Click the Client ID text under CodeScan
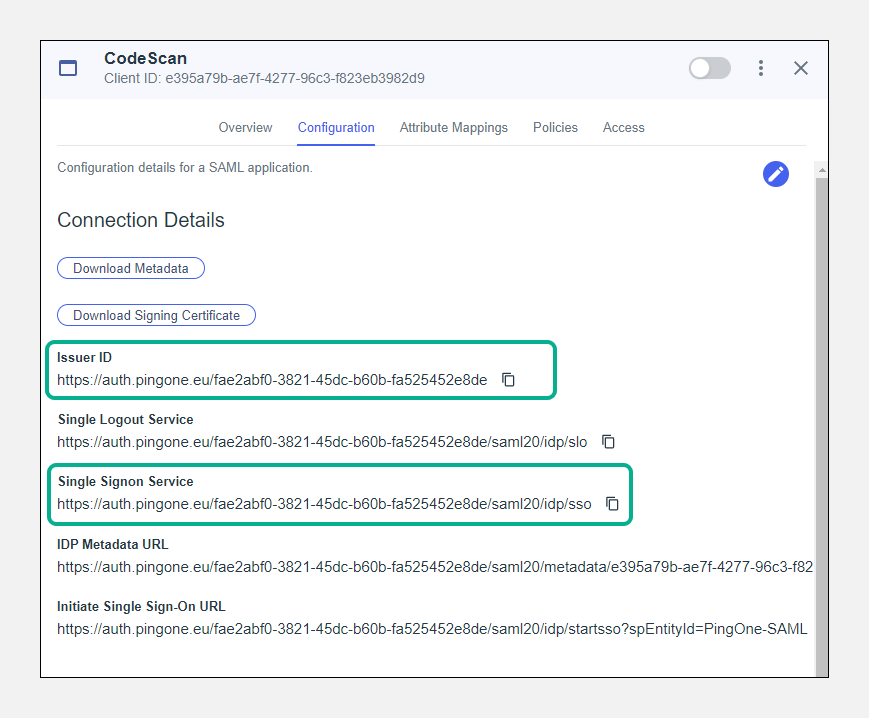This screenshot has height=718, width=869. pyautogui.click(x=264, y=78)
